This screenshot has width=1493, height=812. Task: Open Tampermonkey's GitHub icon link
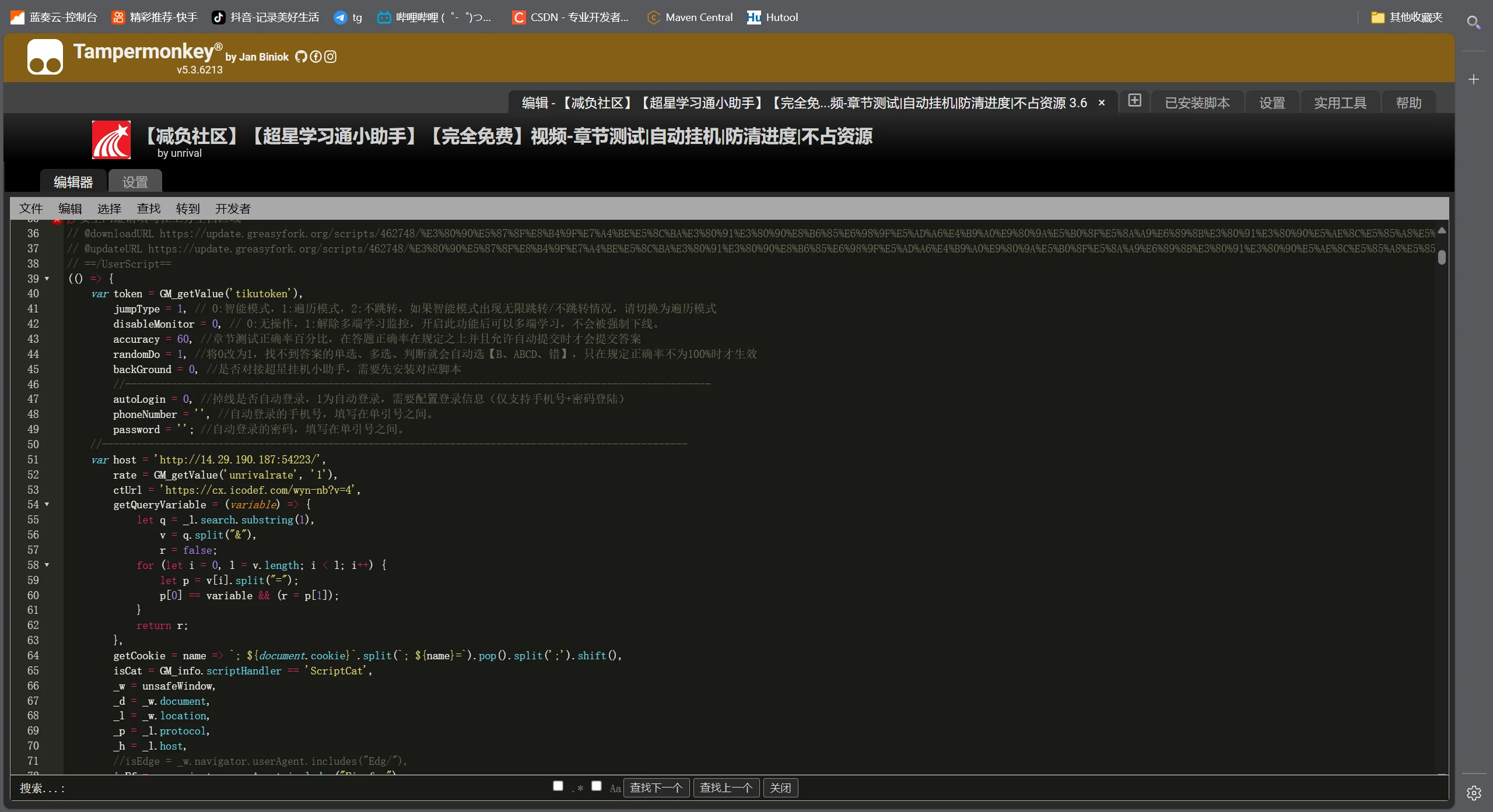[x=301, y=57]
